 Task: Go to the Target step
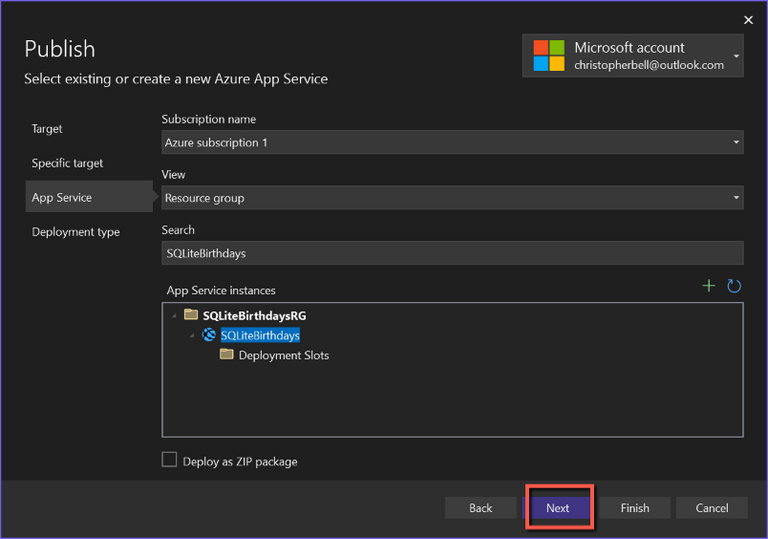47,129
